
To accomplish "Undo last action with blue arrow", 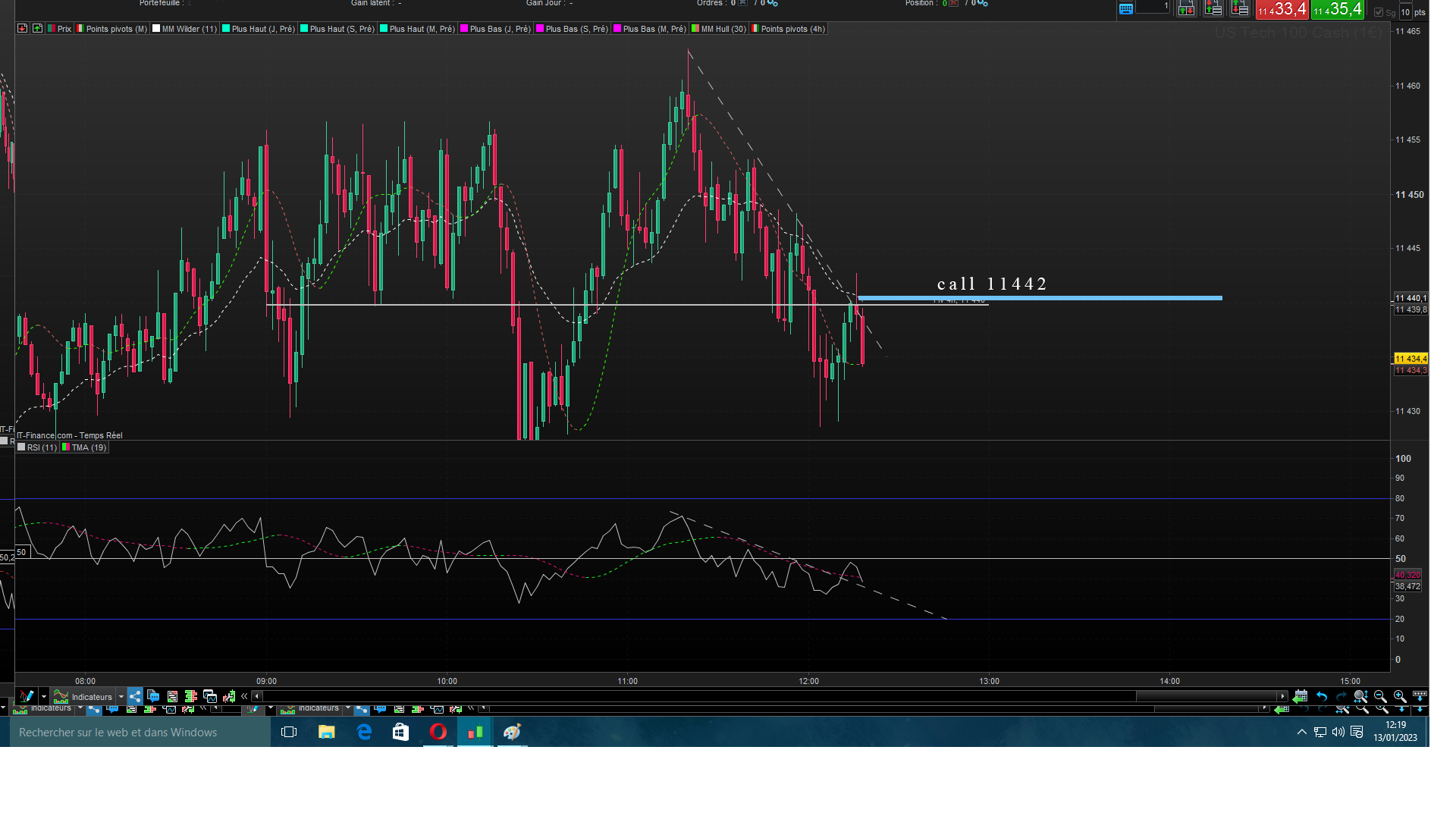I will click(1322, 696).
